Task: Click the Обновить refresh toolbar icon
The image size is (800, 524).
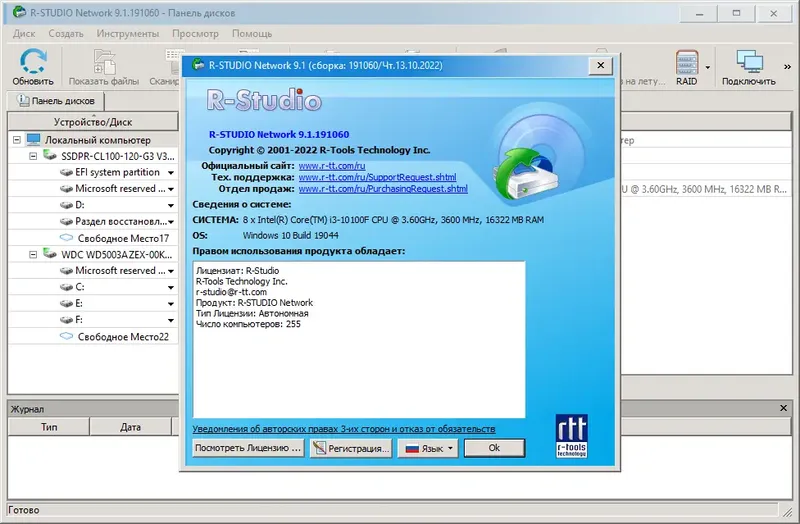Action: [33, 67]
